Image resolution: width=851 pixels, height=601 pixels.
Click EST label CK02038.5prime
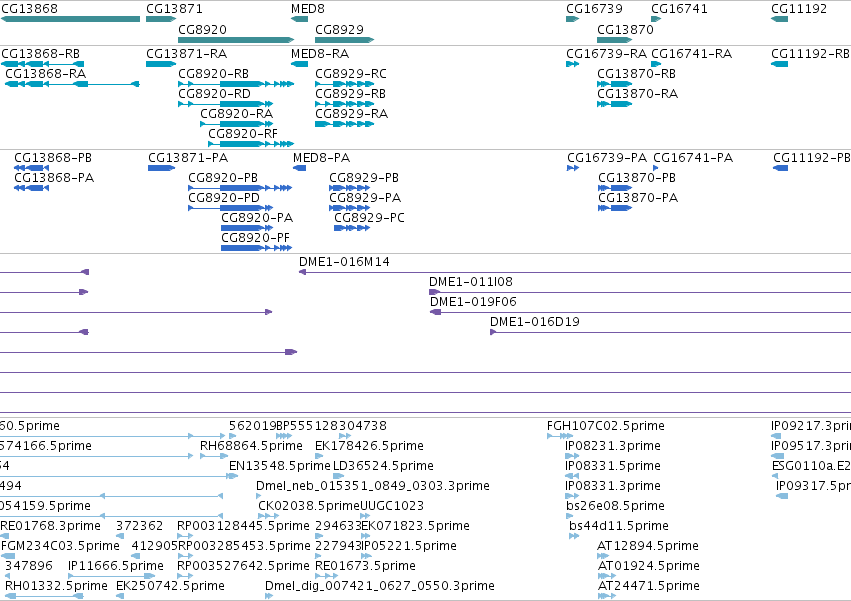[308, 506]
